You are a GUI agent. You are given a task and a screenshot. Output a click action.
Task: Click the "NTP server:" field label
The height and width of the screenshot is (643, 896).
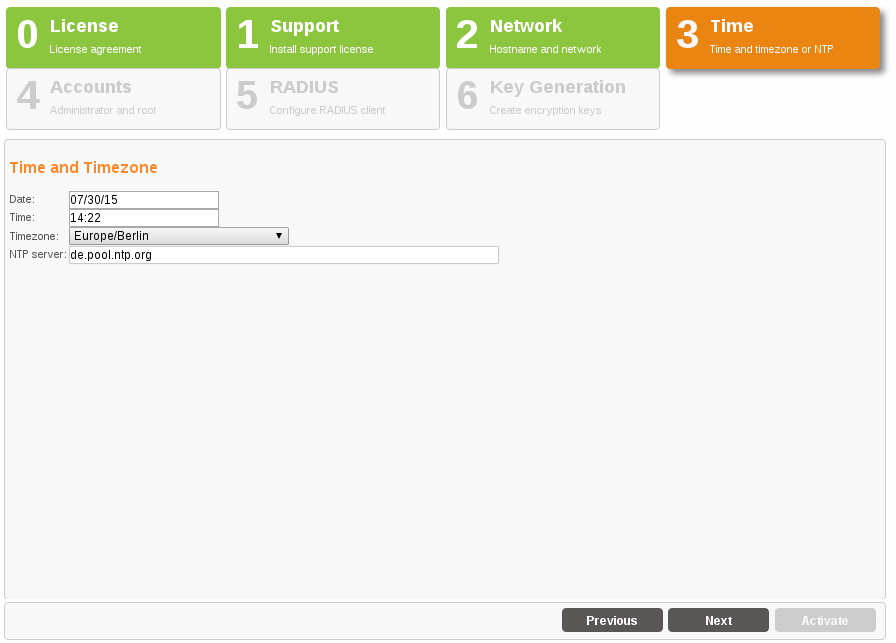[37, 255]
